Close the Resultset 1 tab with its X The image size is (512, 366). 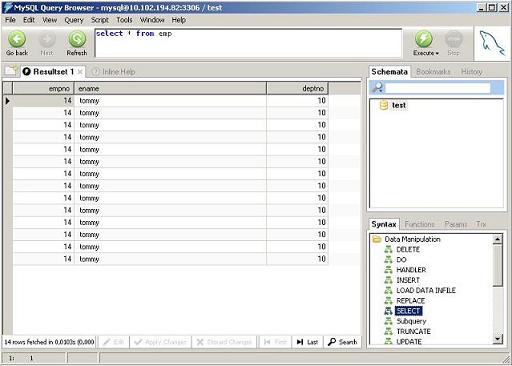80,72
